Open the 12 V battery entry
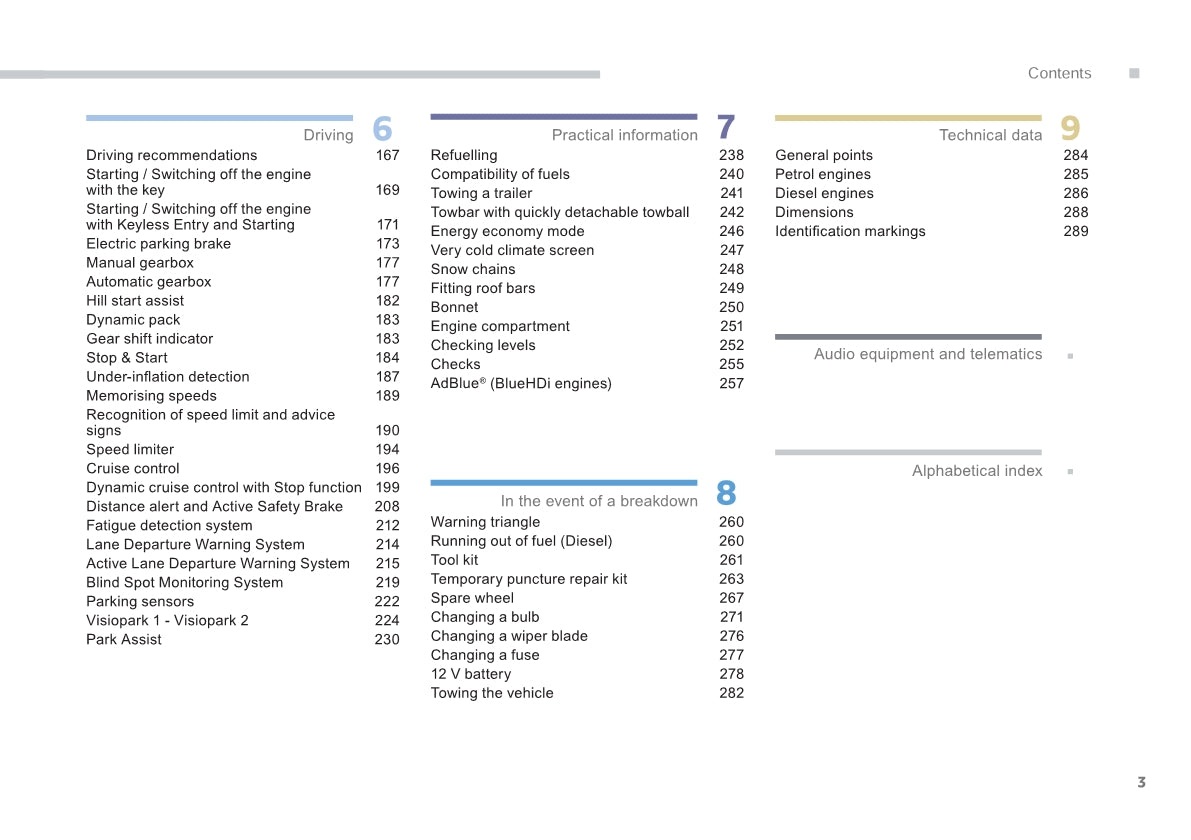Screen dimensions: 1191x840 click(x=470, y=674)
